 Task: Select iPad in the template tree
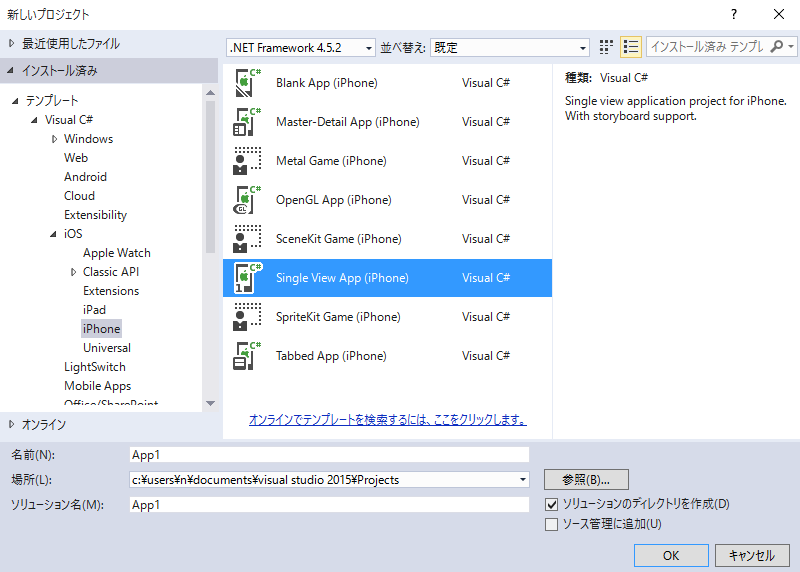coord(94,310)
